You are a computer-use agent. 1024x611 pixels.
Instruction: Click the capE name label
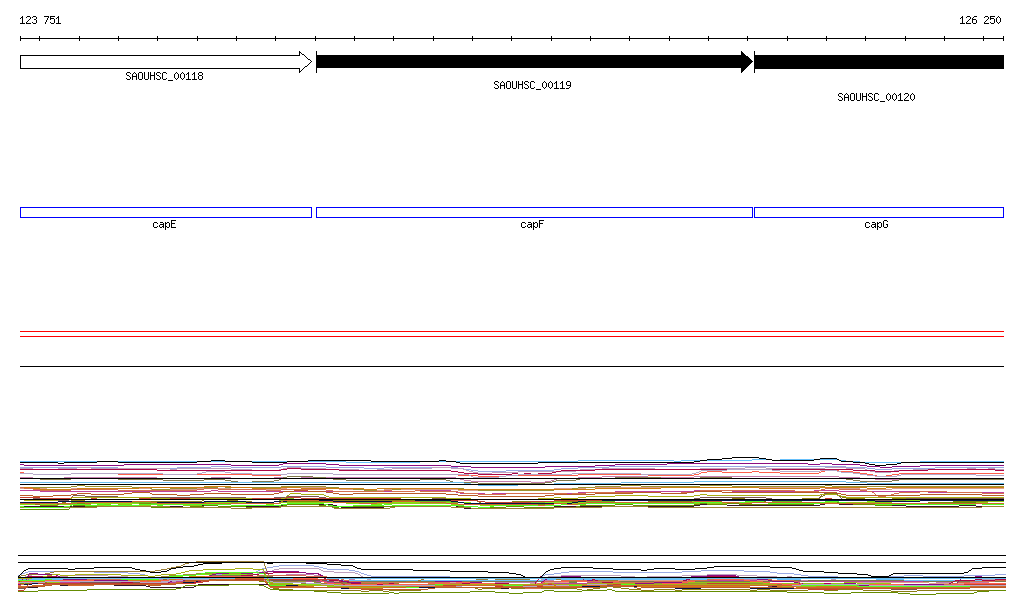(164, 225)
